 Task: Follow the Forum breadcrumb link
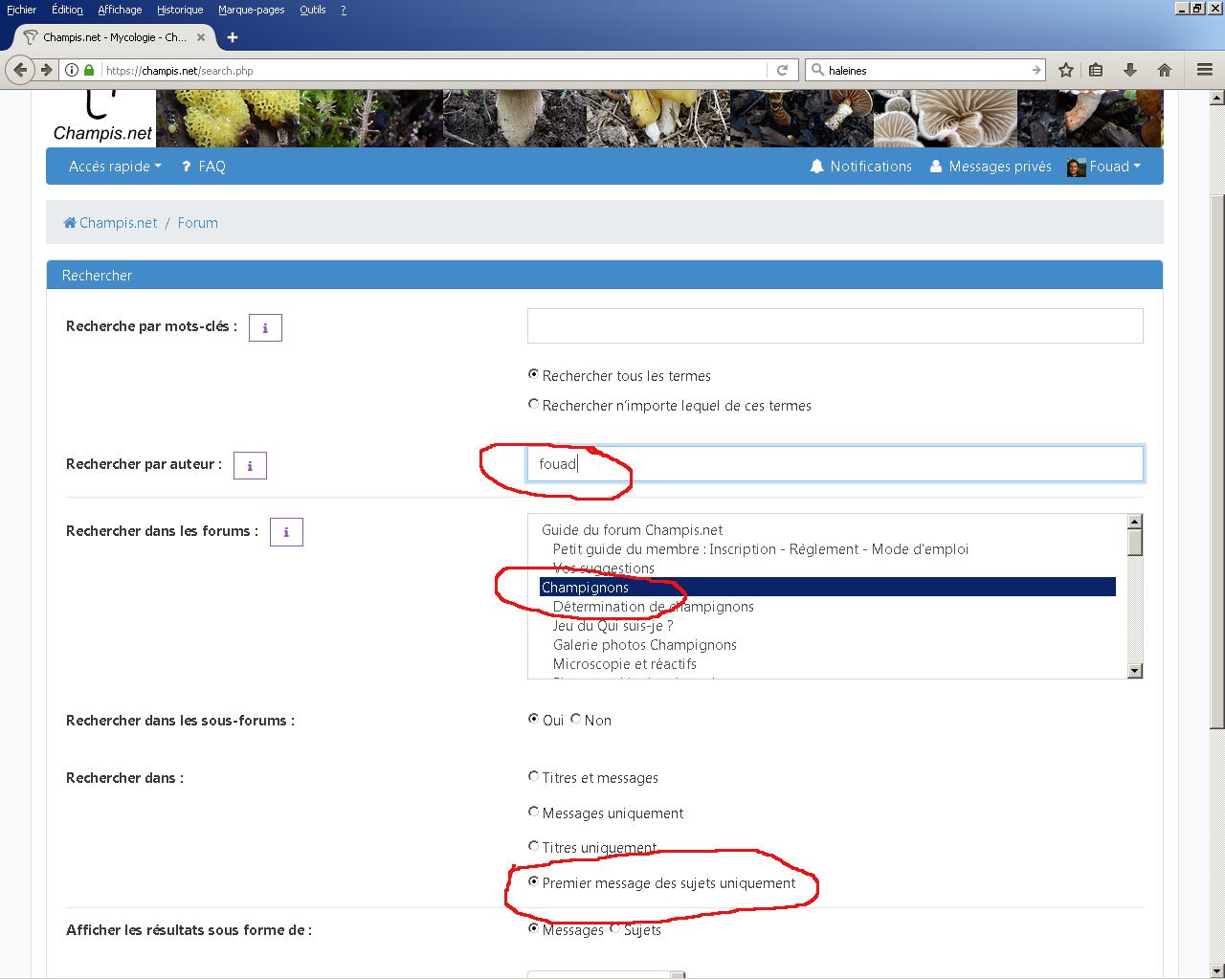(x=197, y=223)
